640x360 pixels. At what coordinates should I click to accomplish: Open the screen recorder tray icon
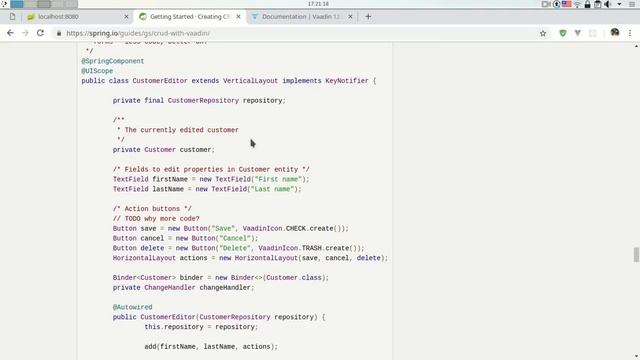546,4
